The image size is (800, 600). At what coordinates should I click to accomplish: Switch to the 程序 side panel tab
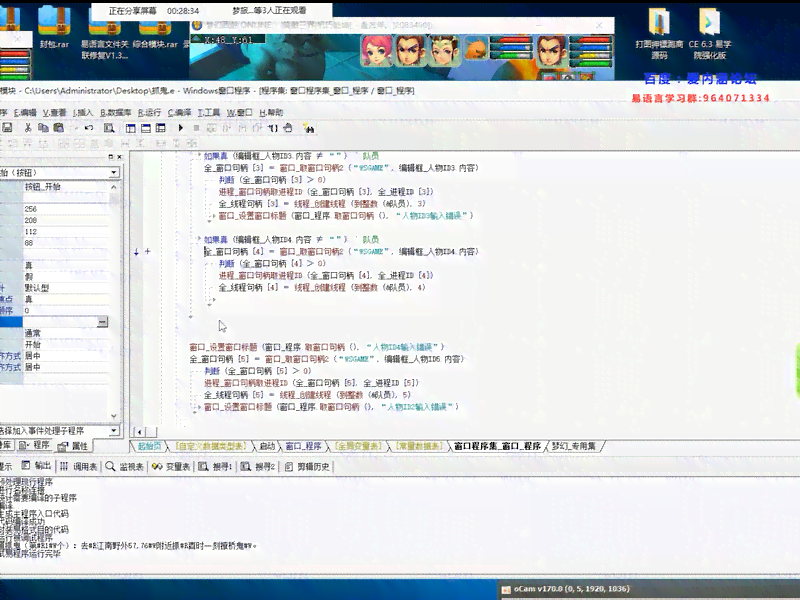[35, 445]
